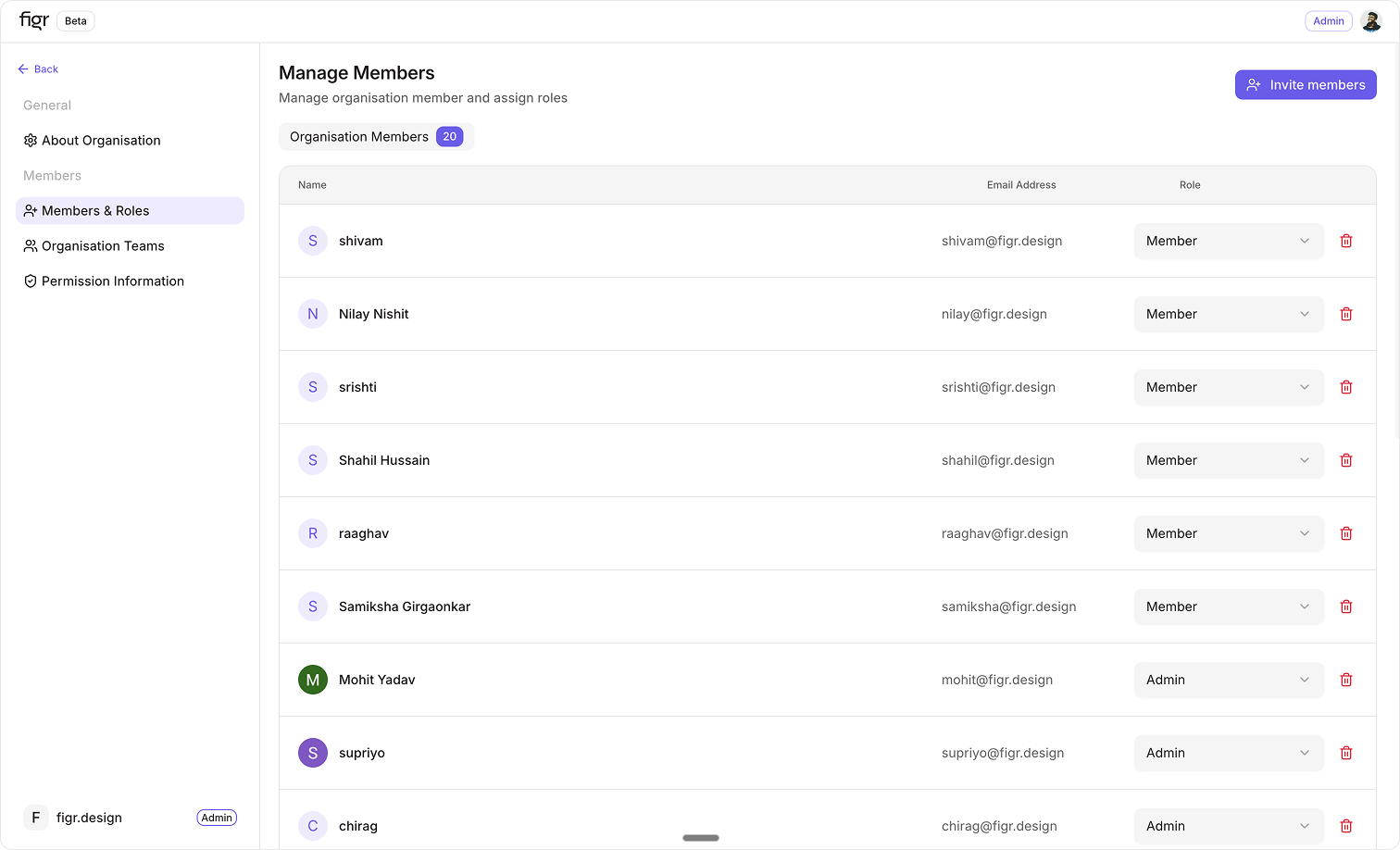Click the F organisation icon for figr.design
The height and width of the screenshot is (850, 1400).
point(36,818)
